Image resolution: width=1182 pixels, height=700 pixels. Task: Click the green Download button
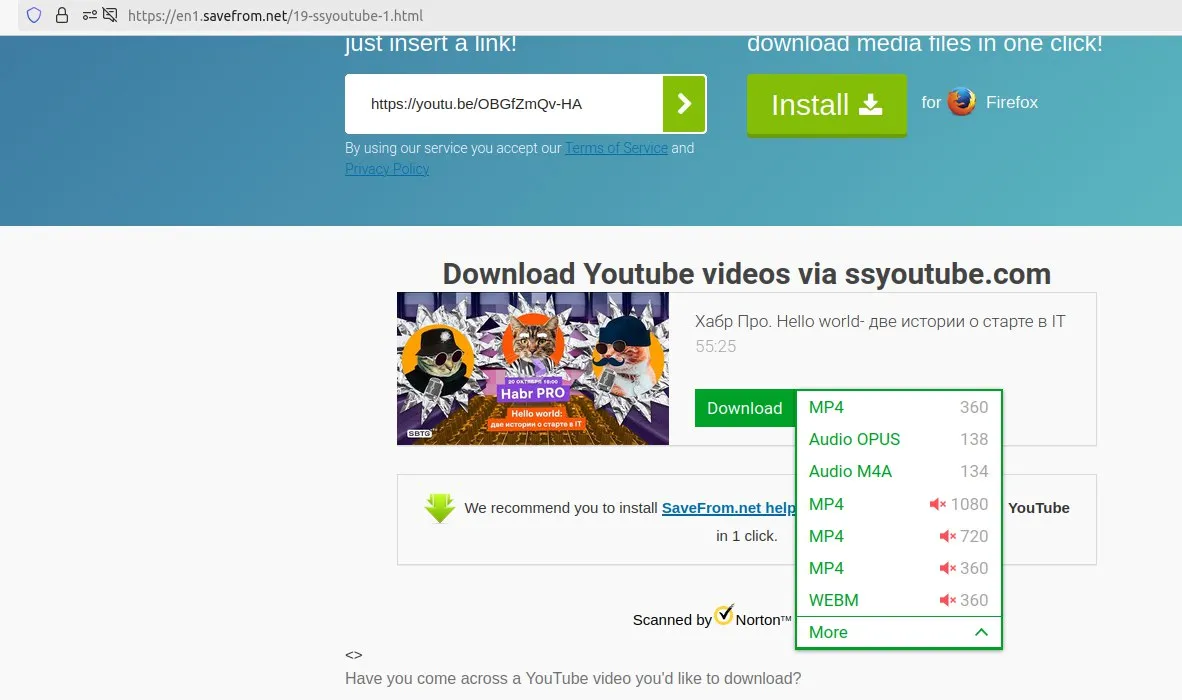(745, 408)
